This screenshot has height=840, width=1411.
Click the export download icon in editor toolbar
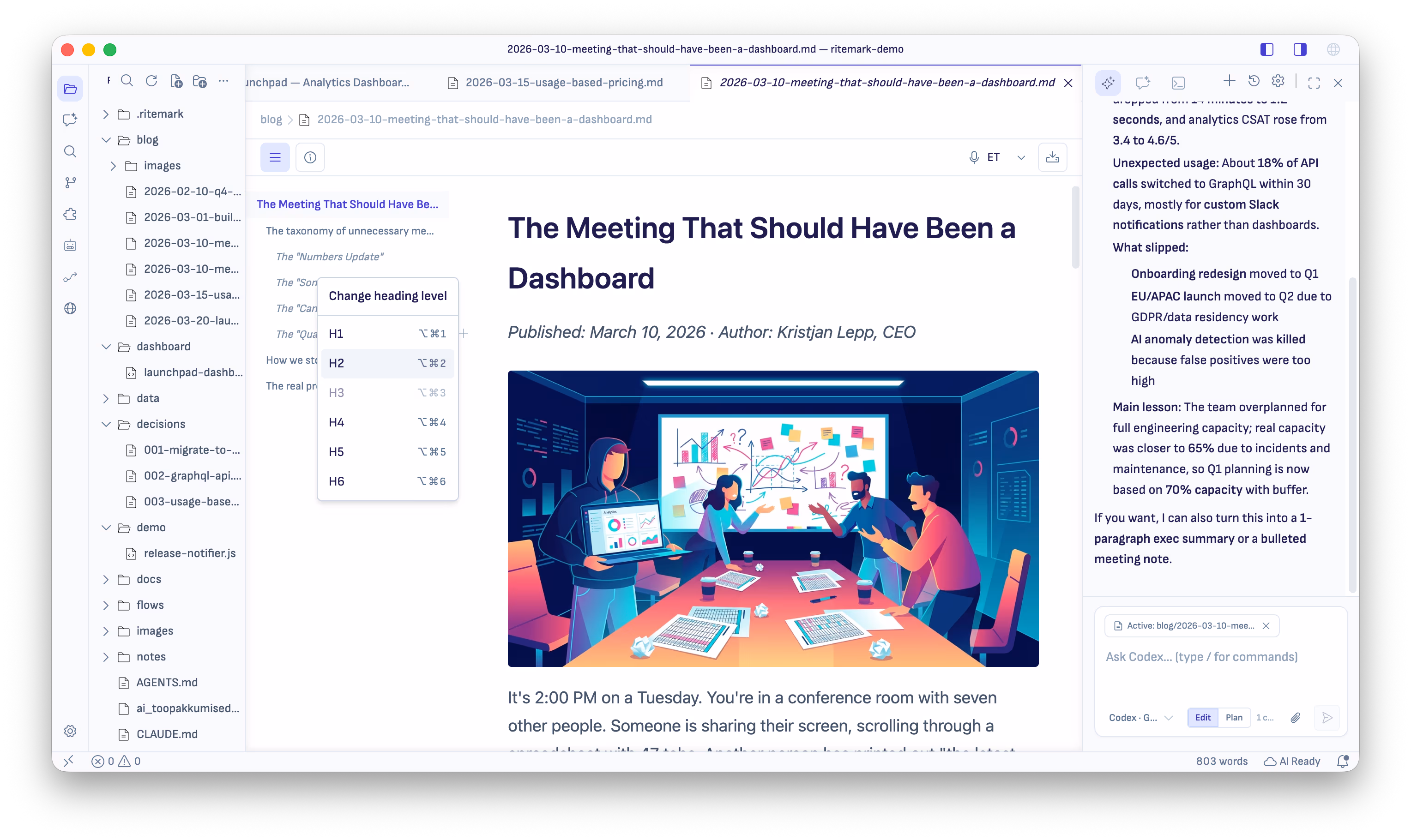pyautogui.click(x=1052, y=157)
